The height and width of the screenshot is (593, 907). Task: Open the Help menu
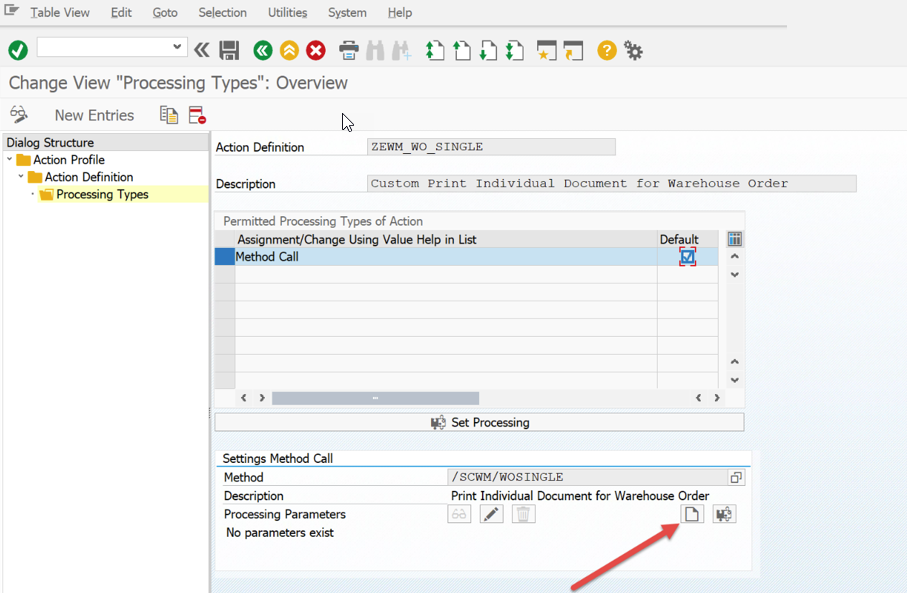pyautogui.click(x=400, y=12)
